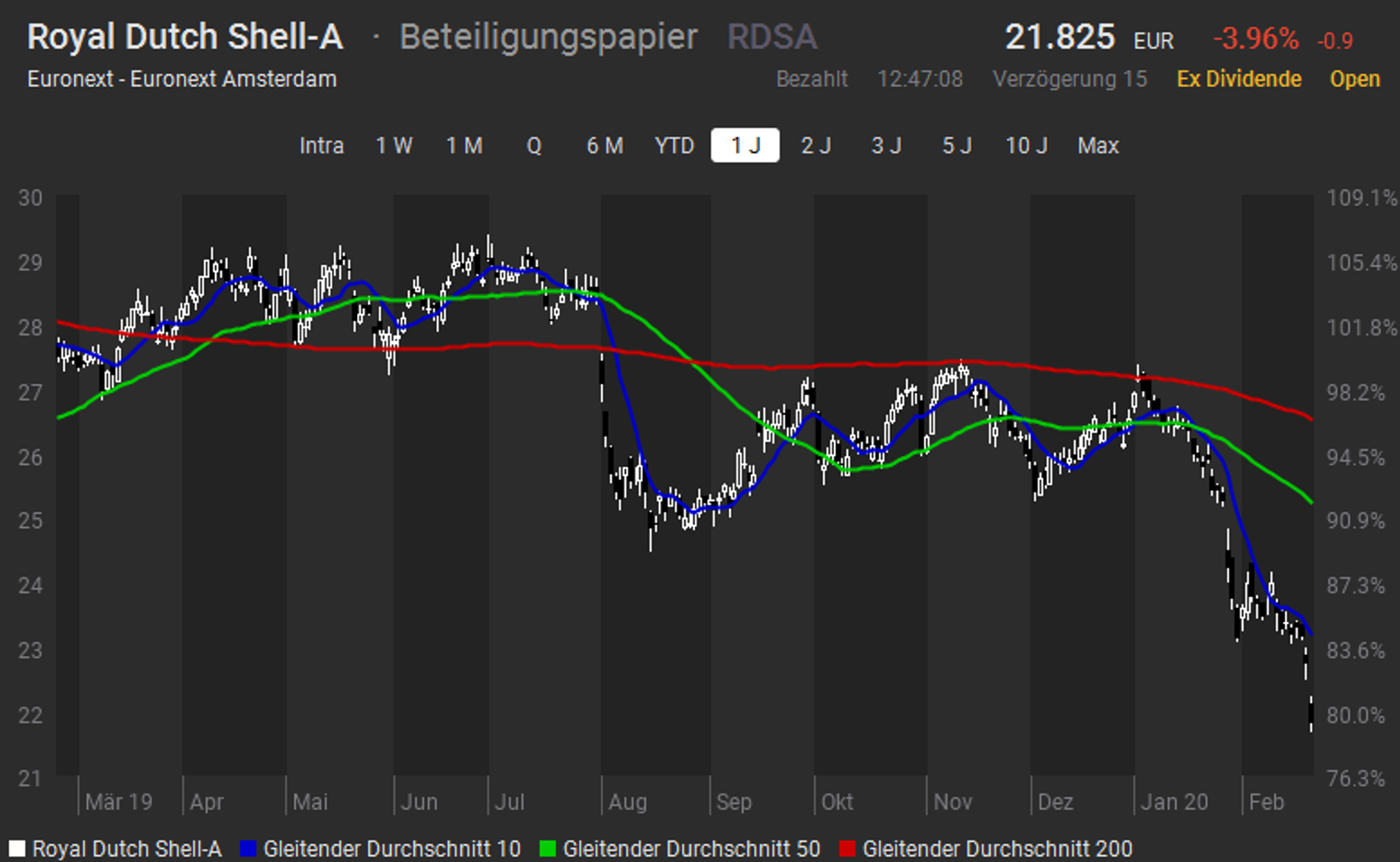Screen dimensions: 1400x862
Task: Click the blue Gleitender Durchschnitt 10 swatch
Action: [248, 848]
